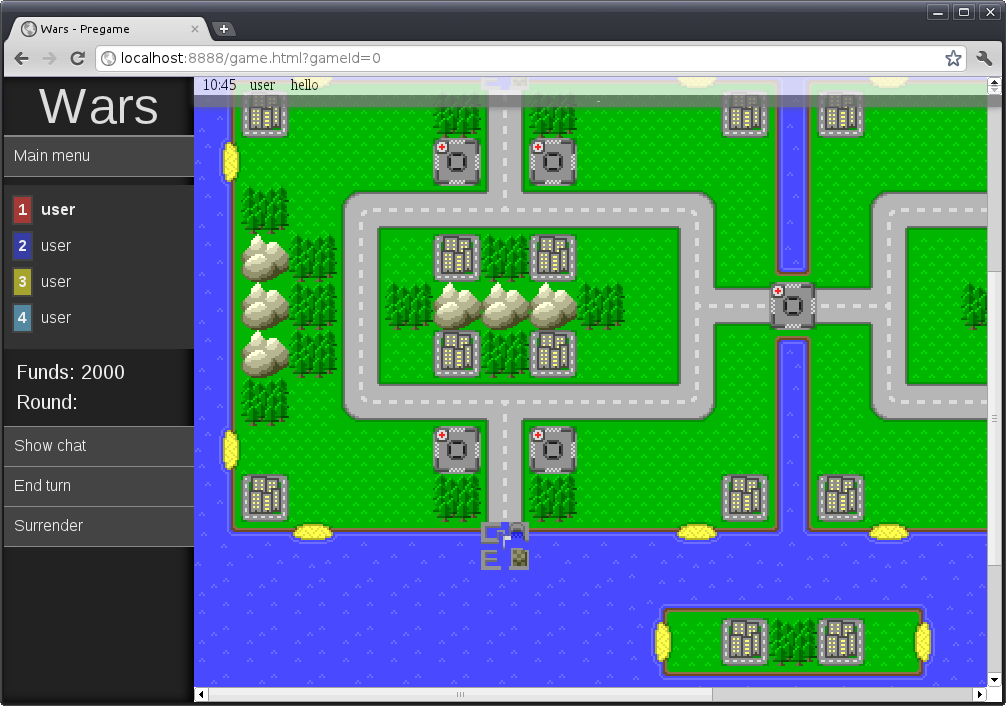Click the browser back arrow button
Image resolution: width=1006 pixels, height=706 pixels.
pos(22,58)
